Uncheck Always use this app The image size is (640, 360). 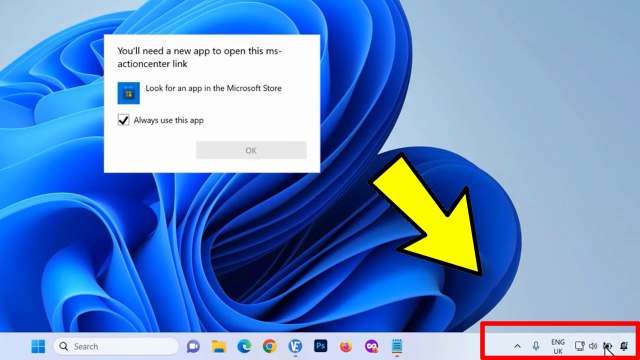123,120
